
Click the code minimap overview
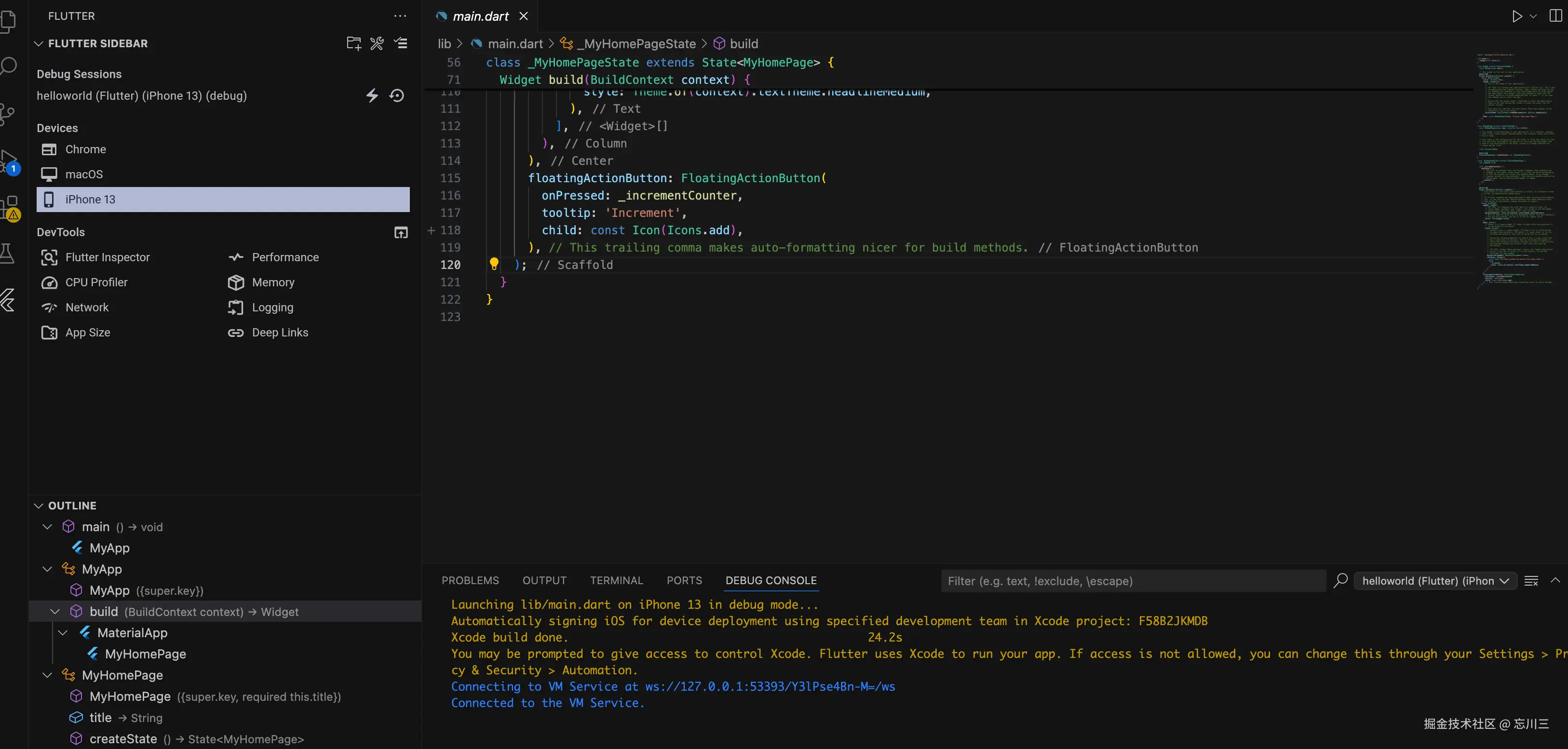pos(1515,170)
